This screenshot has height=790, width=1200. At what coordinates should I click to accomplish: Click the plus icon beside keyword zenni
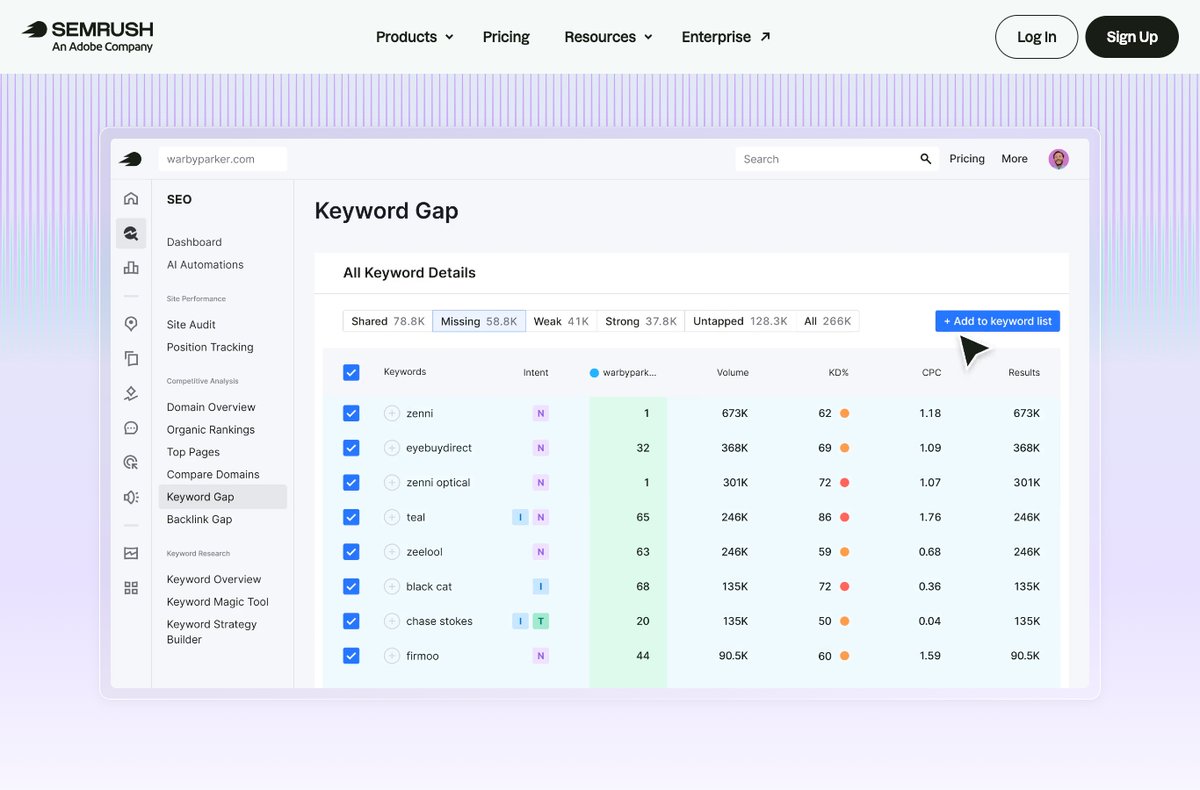pos(392,413)
